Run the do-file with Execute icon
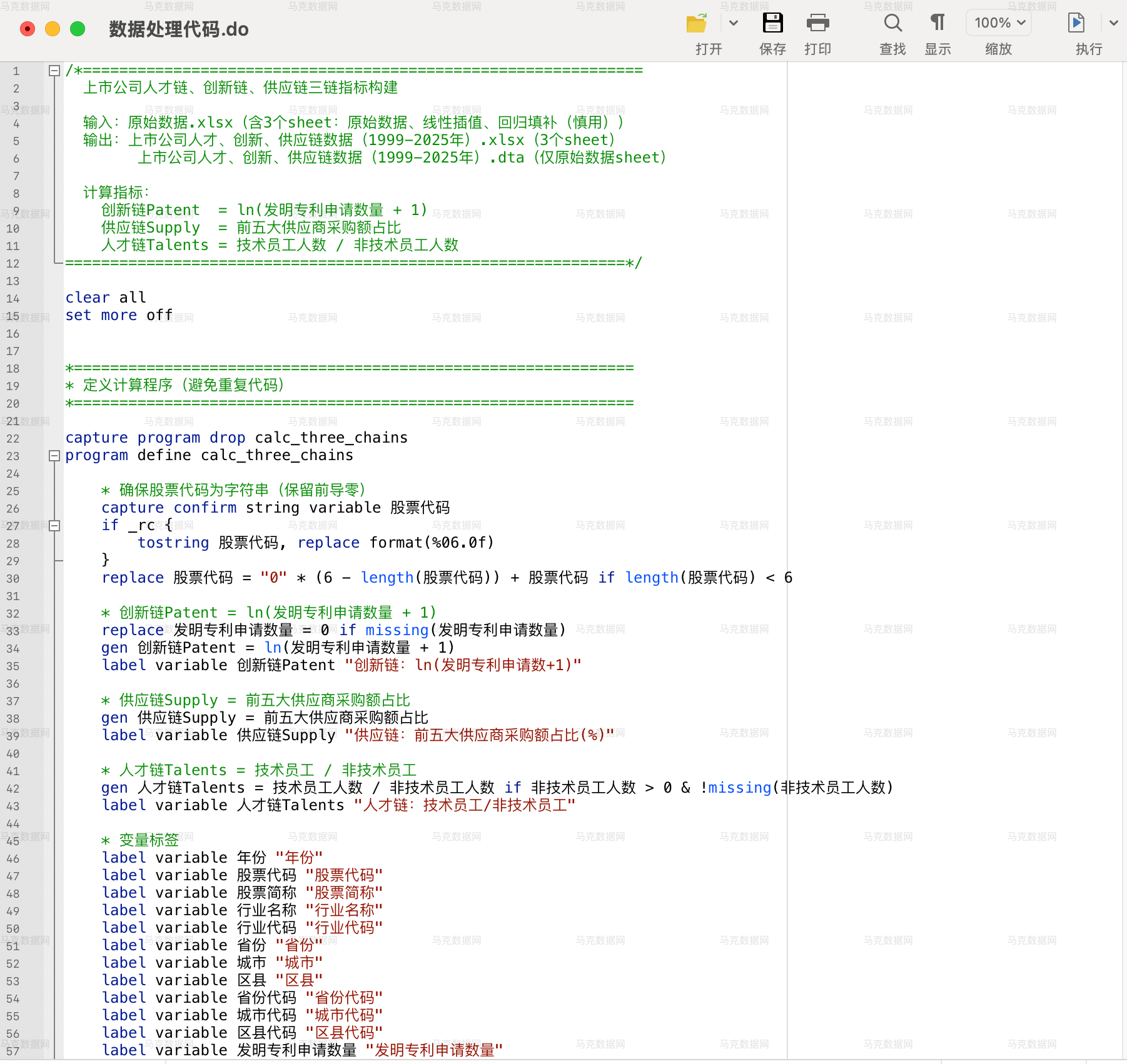Viewport: 1127px width, 1064px height. point(1076,24)
